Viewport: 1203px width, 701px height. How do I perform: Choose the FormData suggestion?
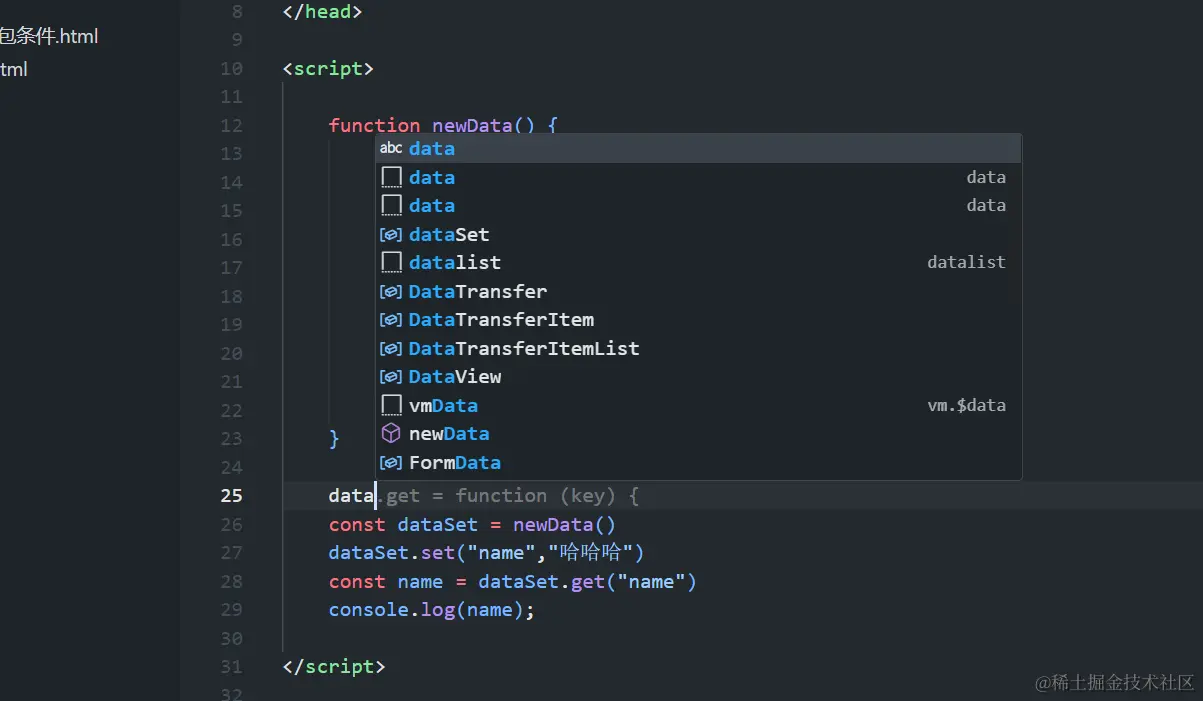pyautogui.click(x=698, y=462)
